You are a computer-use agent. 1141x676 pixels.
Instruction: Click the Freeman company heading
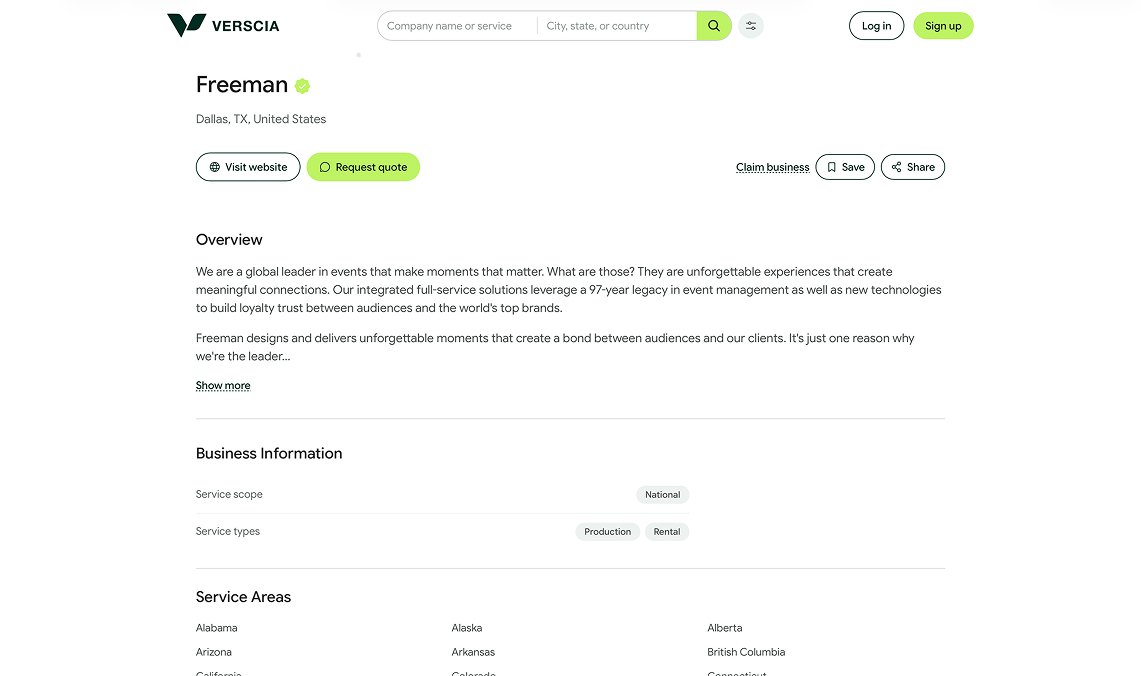click(x=242, y=84)
